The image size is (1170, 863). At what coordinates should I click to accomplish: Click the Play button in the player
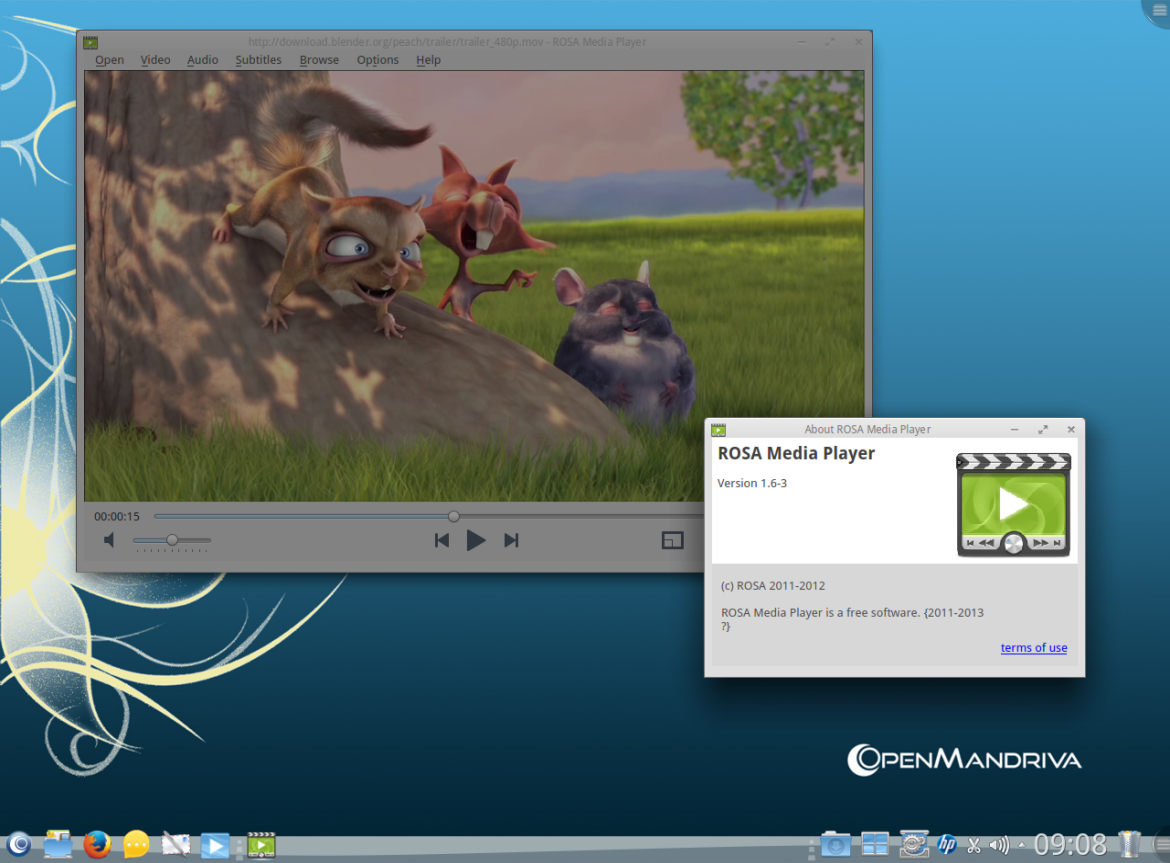click(476, 541)
